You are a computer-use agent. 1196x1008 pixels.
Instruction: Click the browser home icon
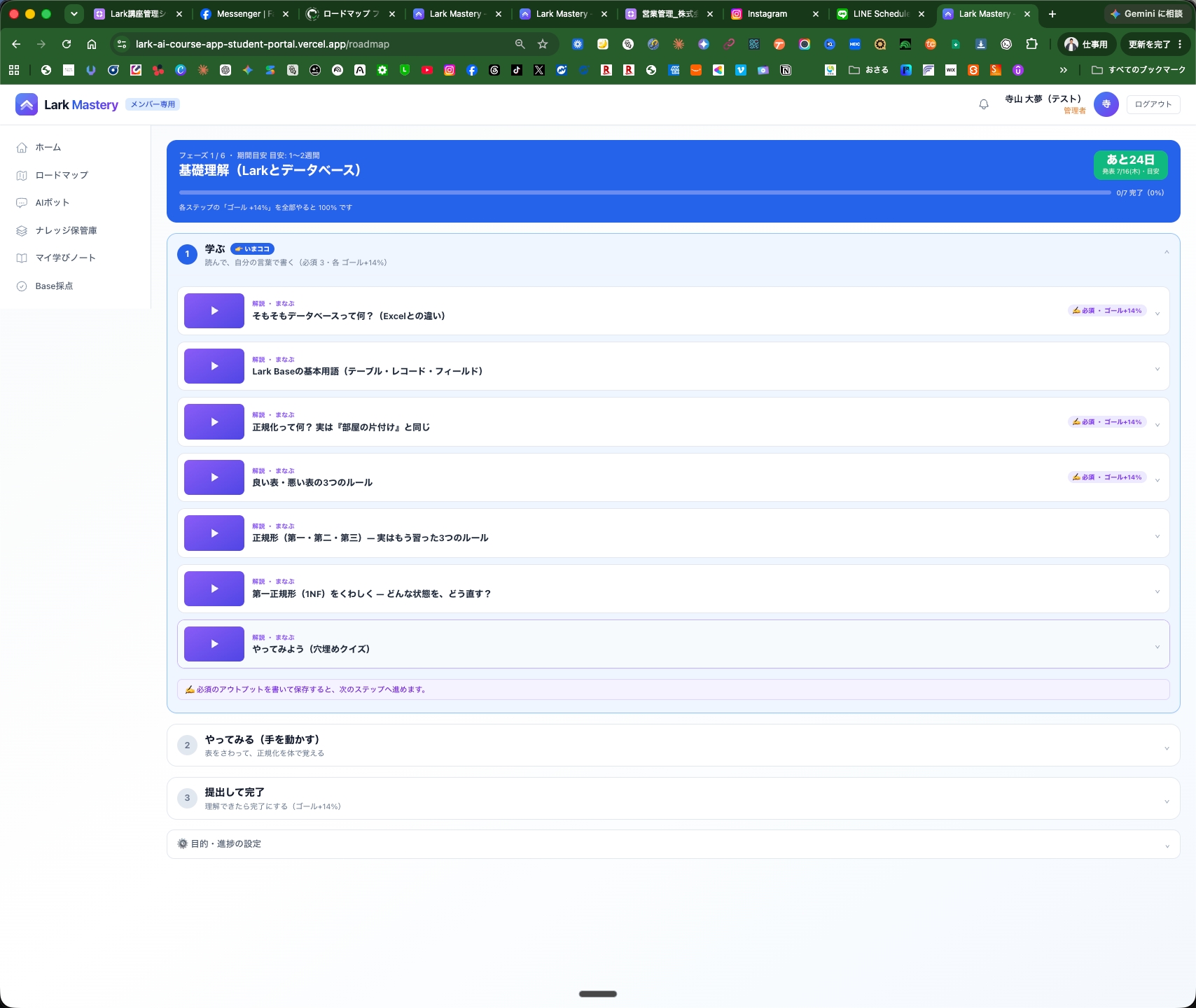pyautogui.click(x=92, y=44)
